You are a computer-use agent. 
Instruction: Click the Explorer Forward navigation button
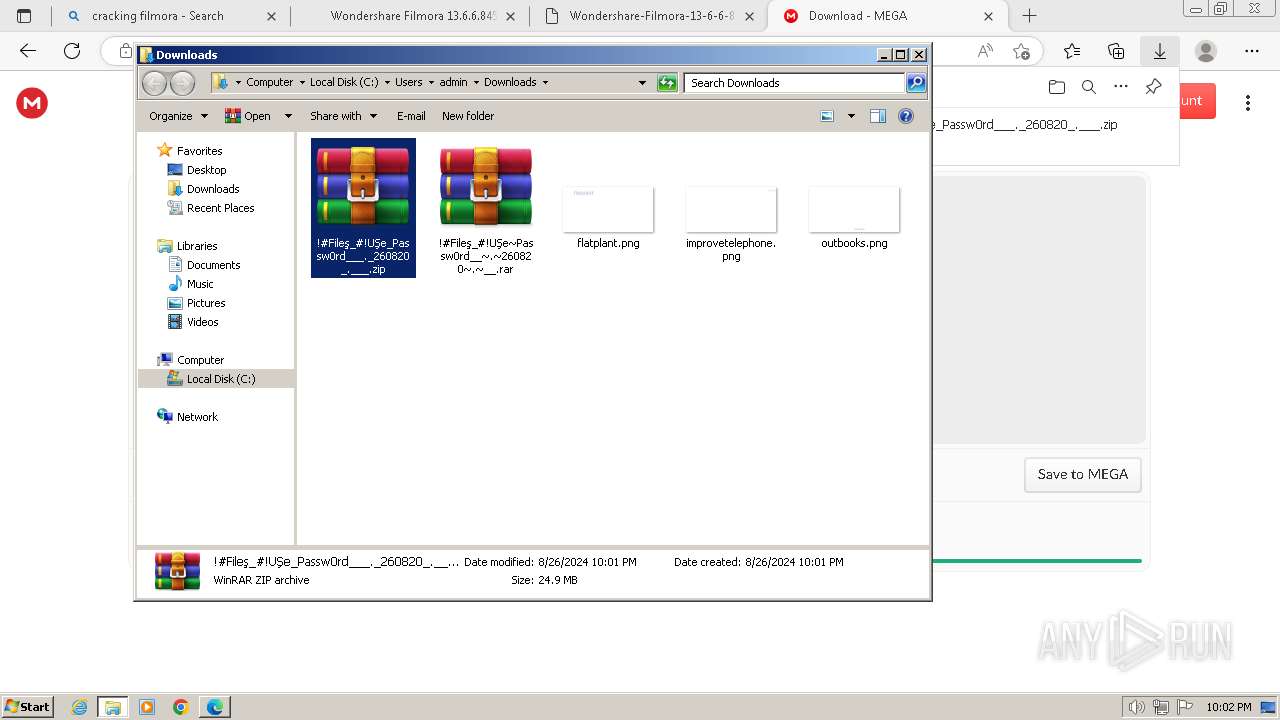182,83
